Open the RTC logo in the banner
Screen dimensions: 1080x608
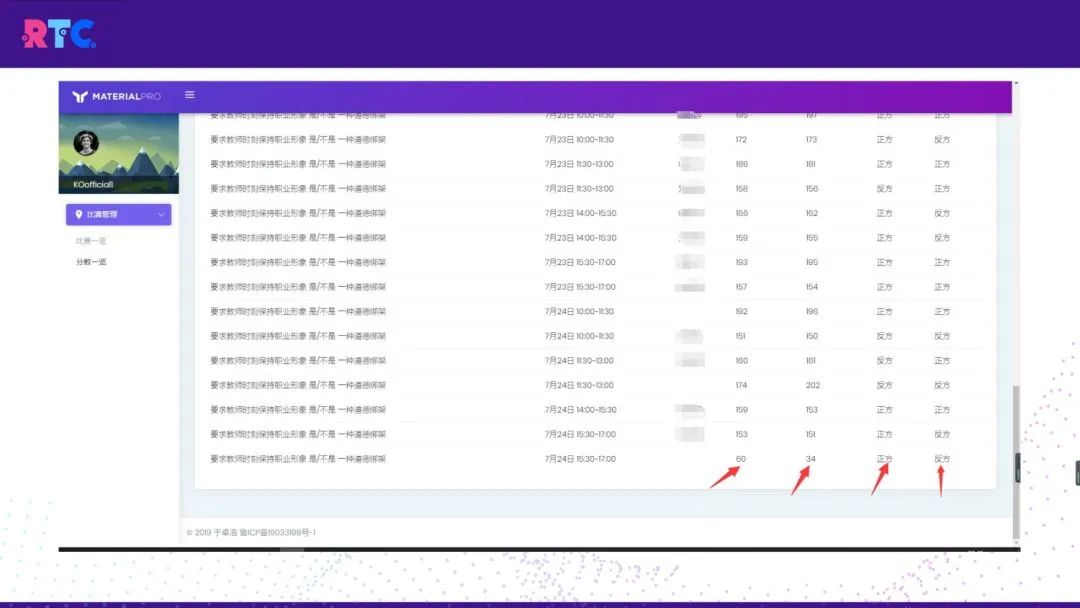point(59,34)
